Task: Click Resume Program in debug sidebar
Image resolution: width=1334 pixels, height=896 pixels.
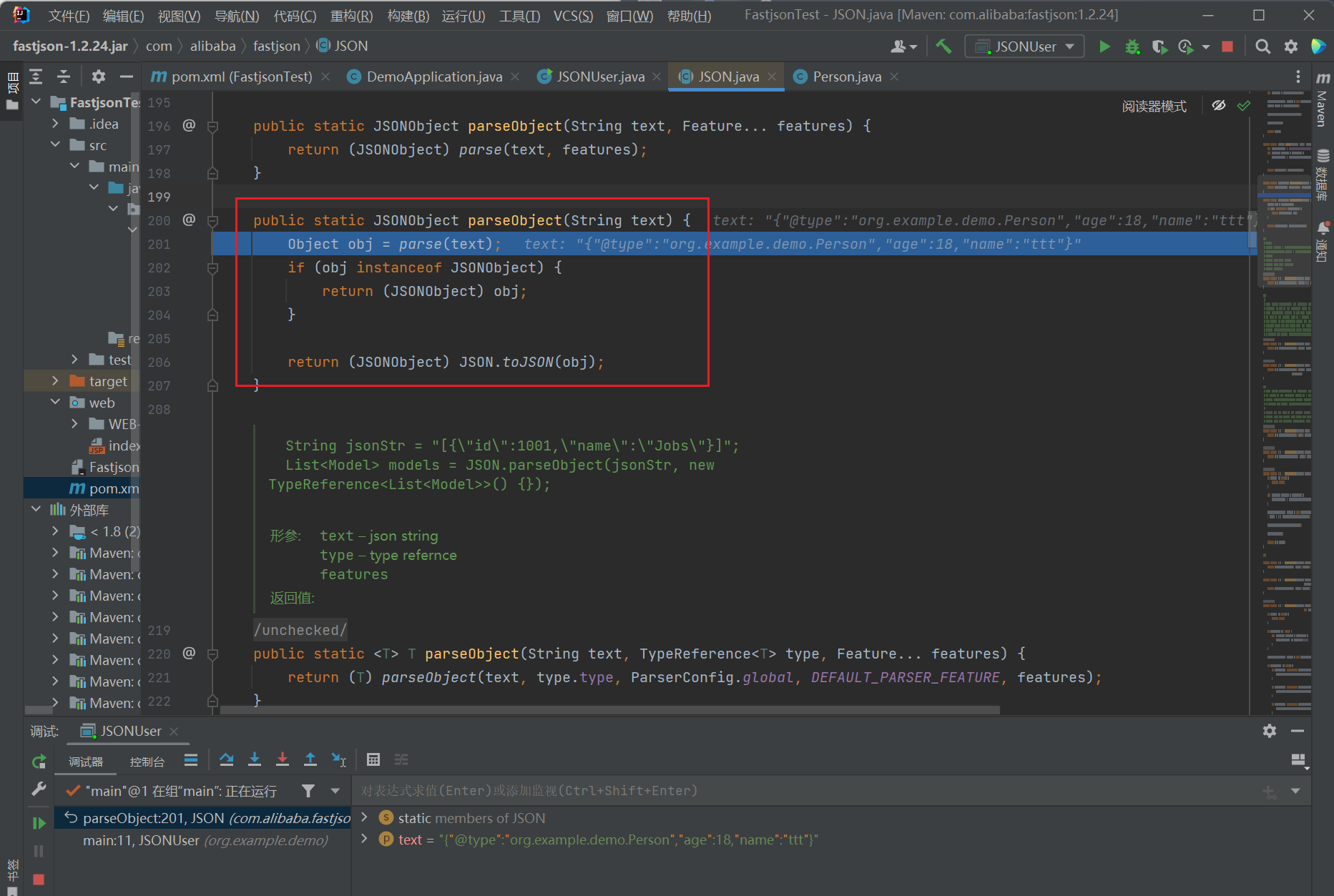Action: 39,823
